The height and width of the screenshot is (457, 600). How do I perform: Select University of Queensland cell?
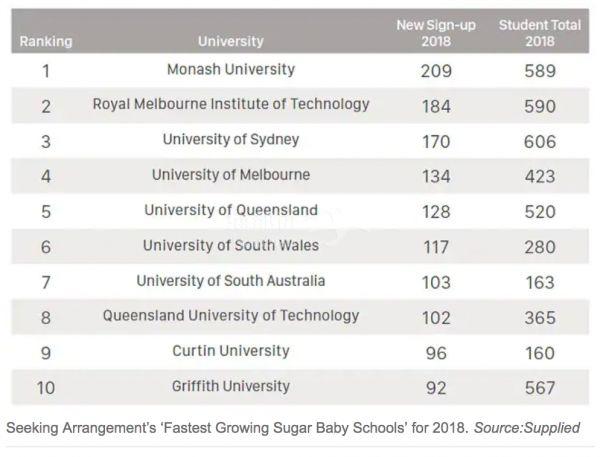tap(231, 210)
